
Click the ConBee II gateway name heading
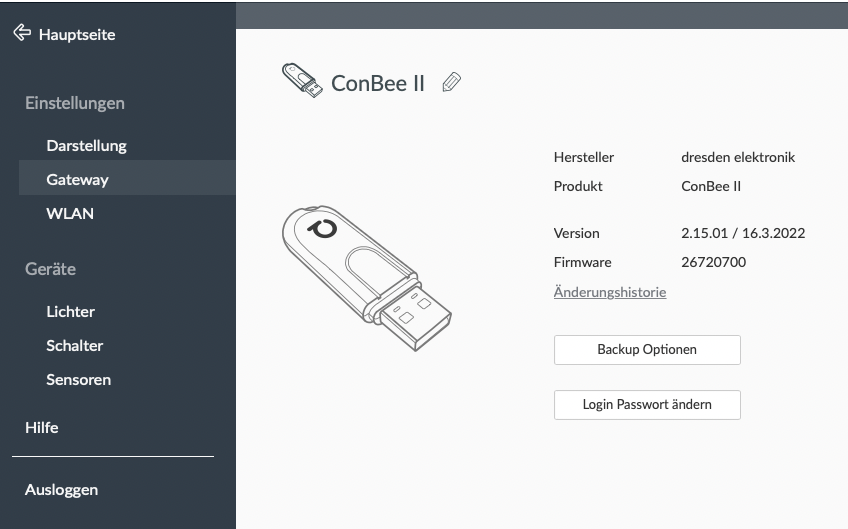378,83
